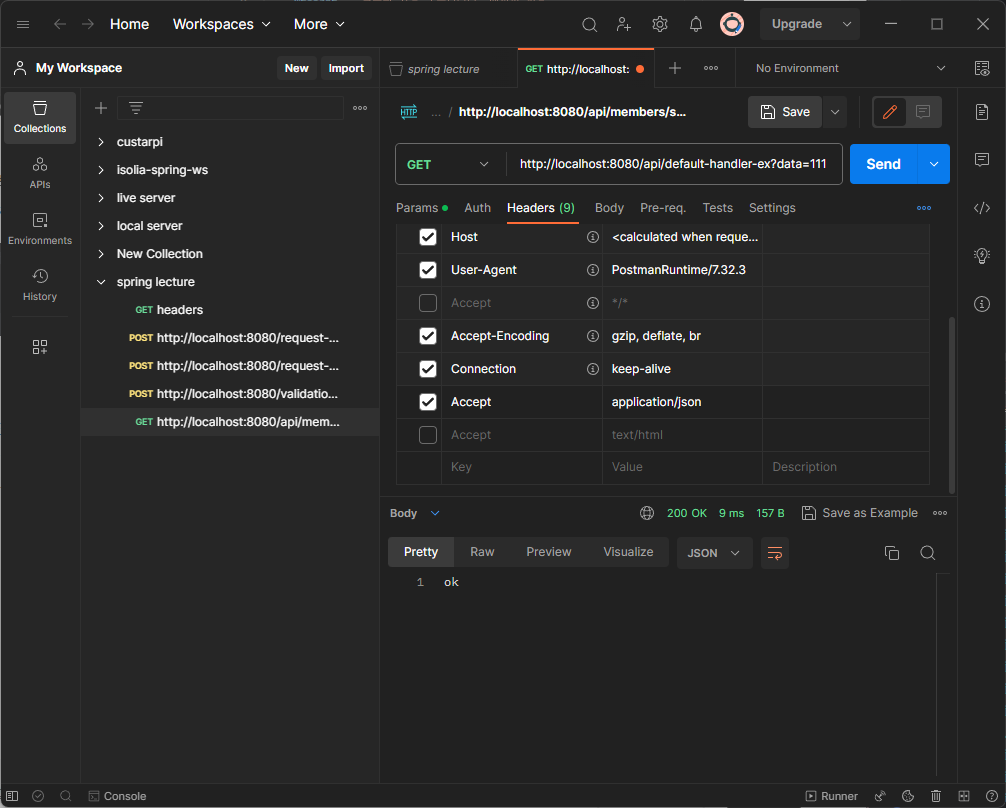The width and height of the screenshot is (1006, 808).
Task: Open code snippet icon in right sidebar
Action: pyautogui.click(x=982, y=208)
